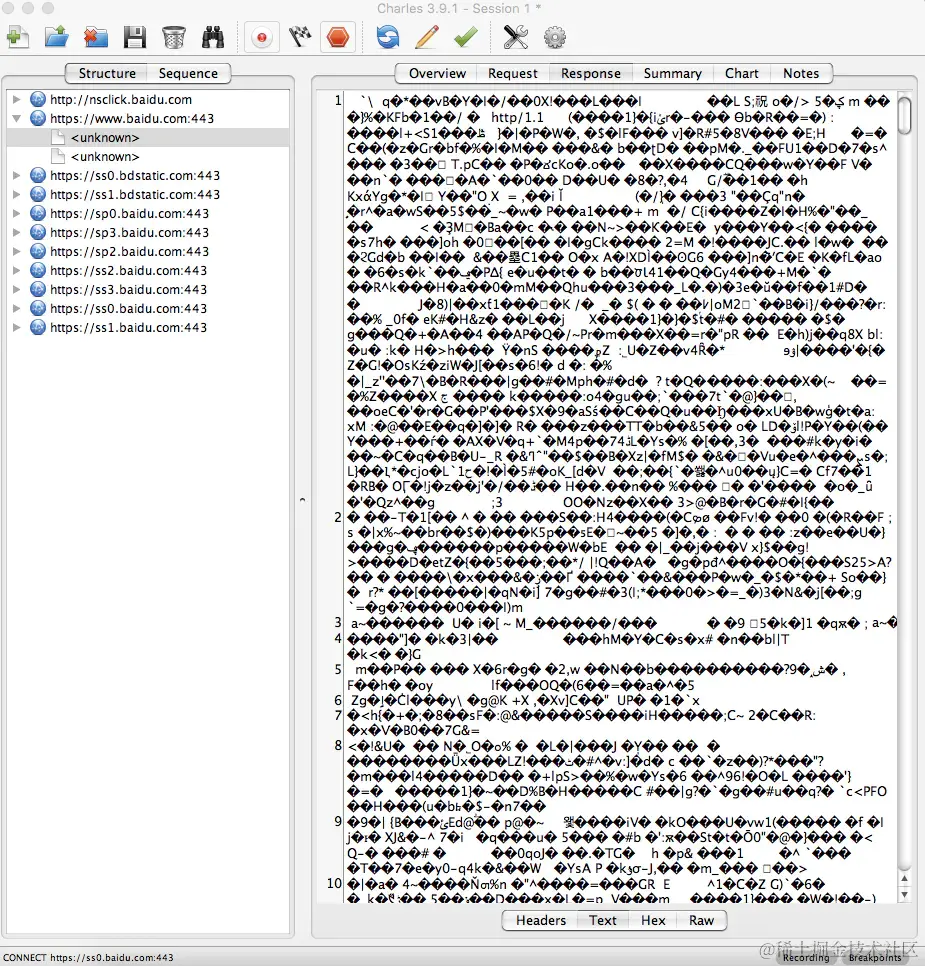The image size is (925, 966).
Task: Expand sp0.baidu.com:443 node
Action: 17,214
